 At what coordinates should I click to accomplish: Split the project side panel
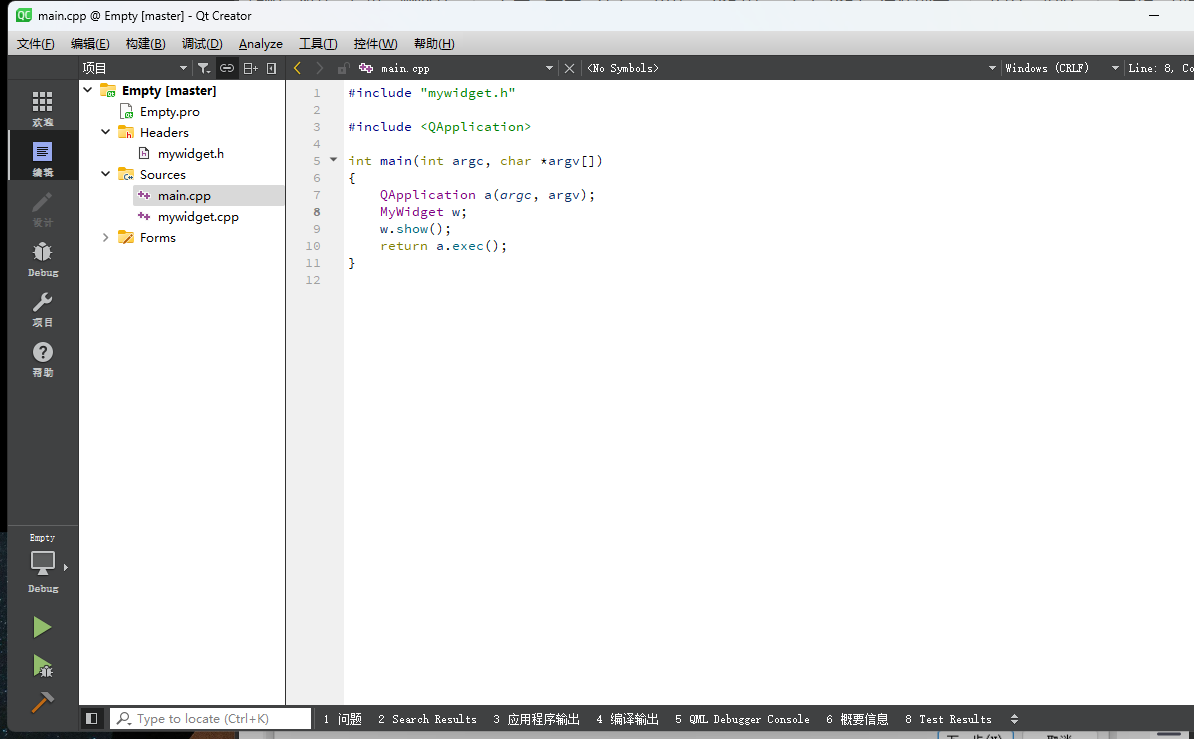tap(251, 69)
